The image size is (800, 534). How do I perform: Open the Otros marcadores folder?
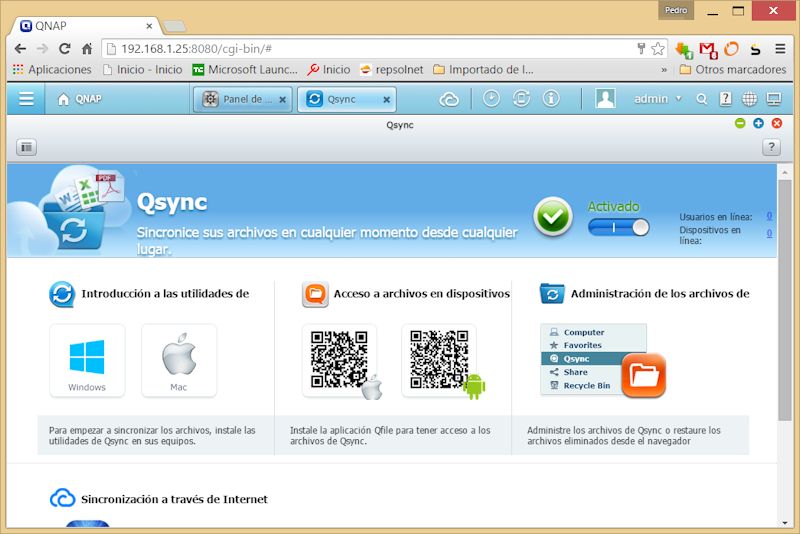[x=733, y=69]
